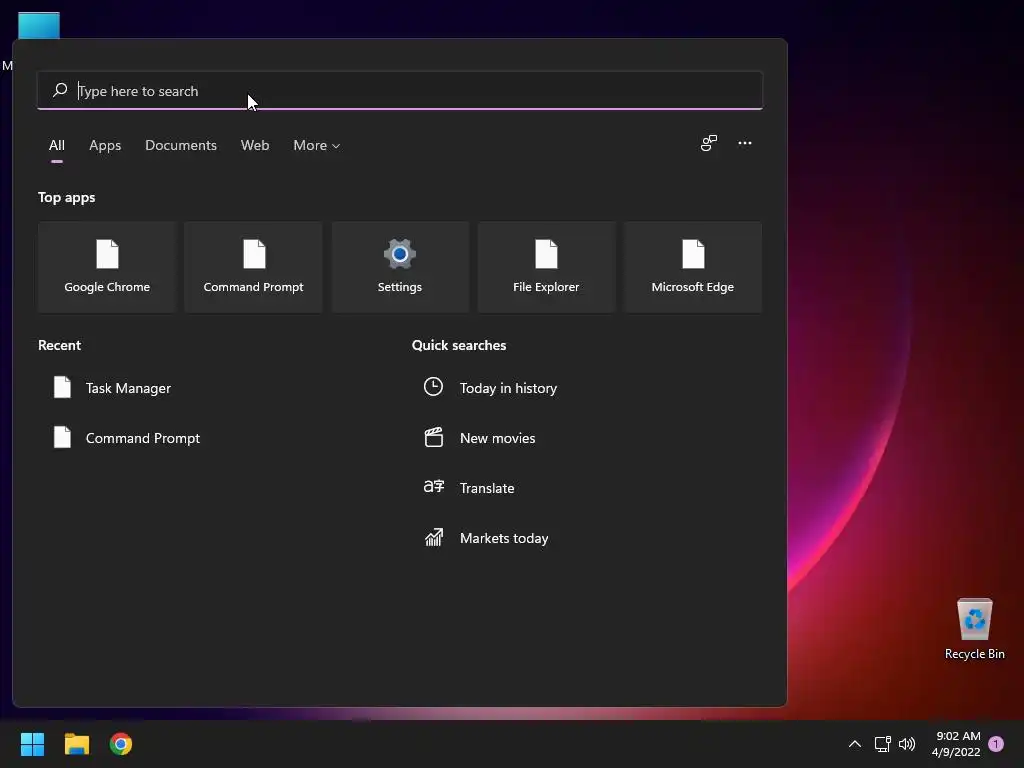The width and height of the screenshot is (1024, 768).
Task: Select the Recycle Bin desktop icon
Action: (974, 629)
